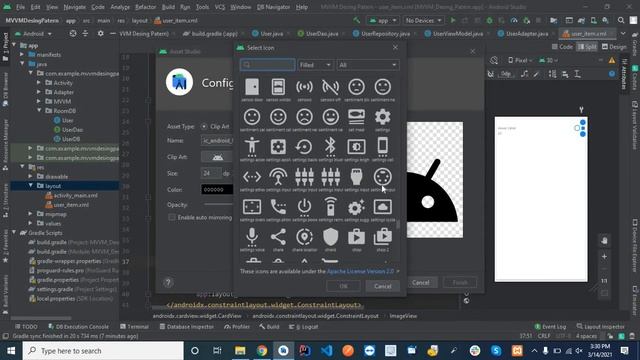Viewport: 640px width, 360px height.
Task: Open the app run configuration dropdown
Action: pyautogui.click(x=383, y=20)
